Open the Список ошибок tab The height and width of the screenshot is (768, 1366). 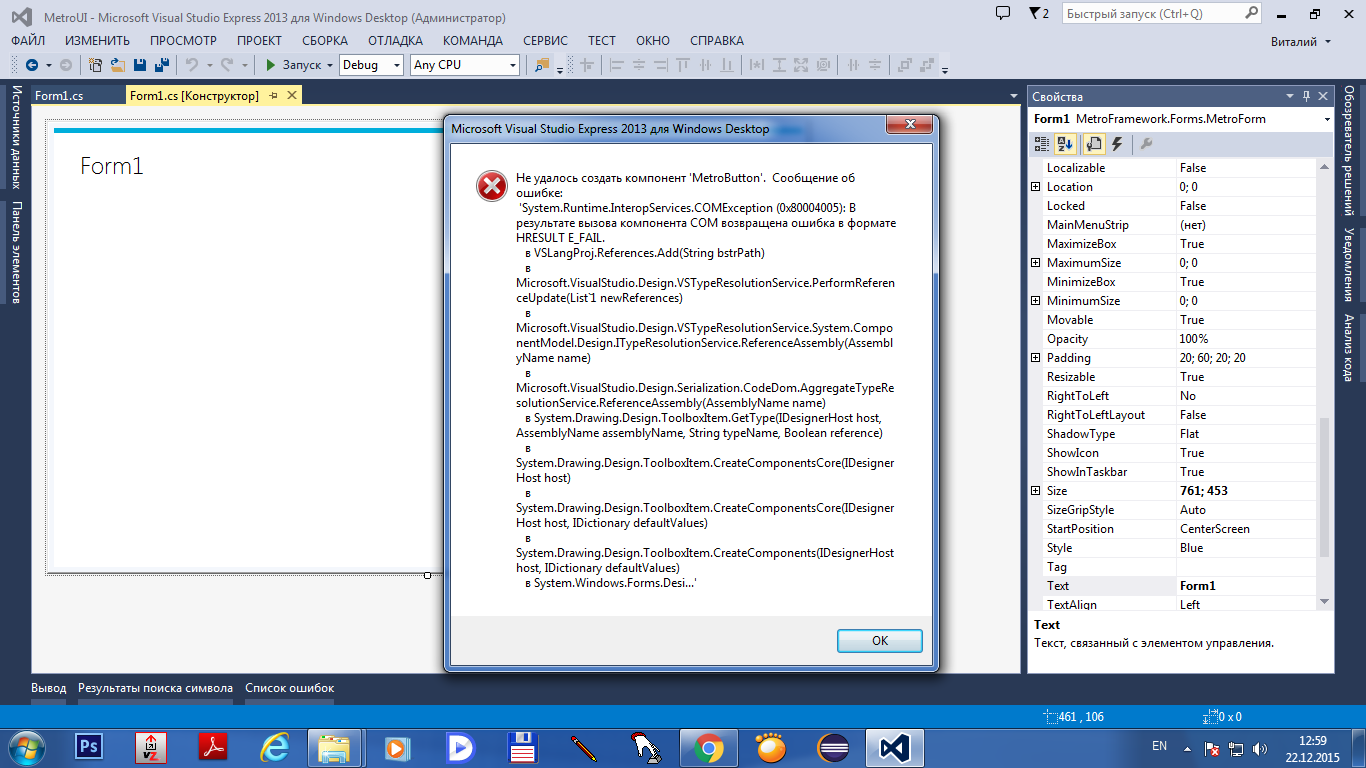pyautogui.click(x=290, y=688)
